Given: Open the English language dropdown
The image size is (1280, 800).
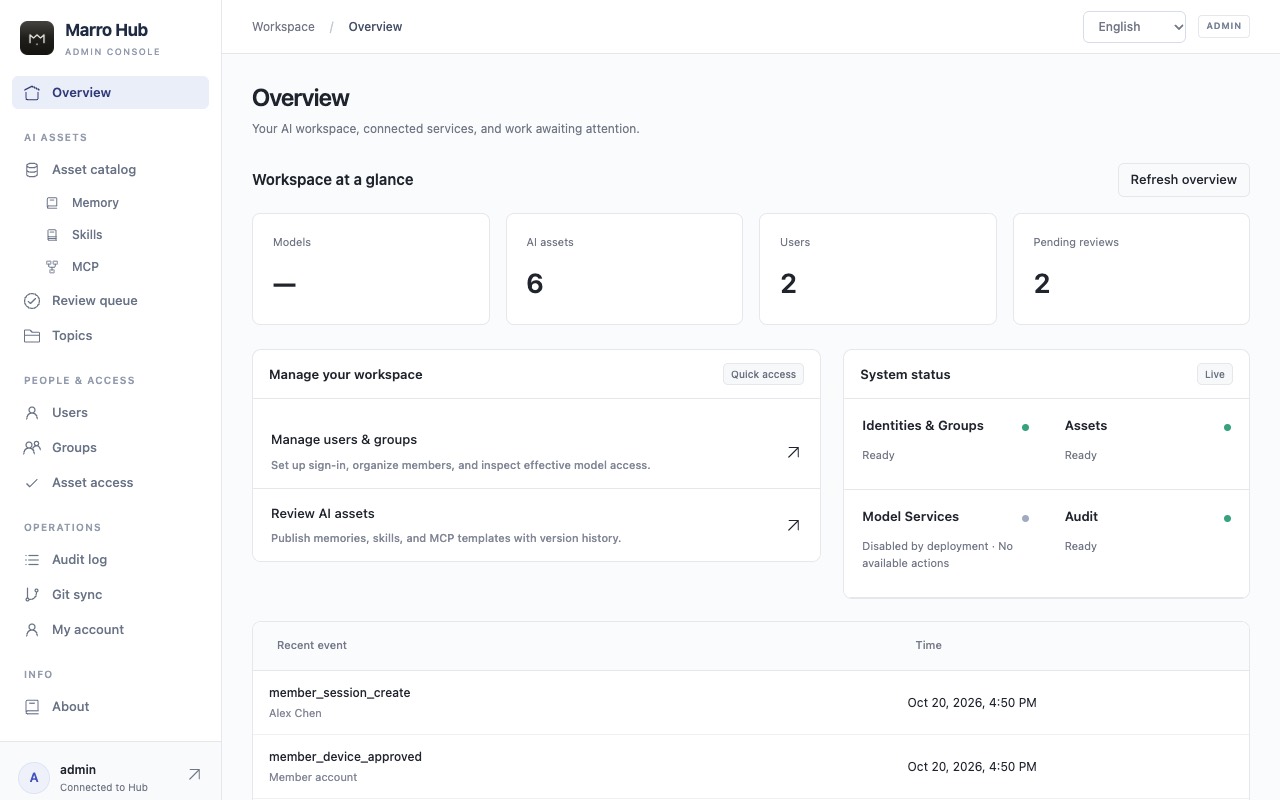Looking at the screenshot, I should [x=1134, y=27].
